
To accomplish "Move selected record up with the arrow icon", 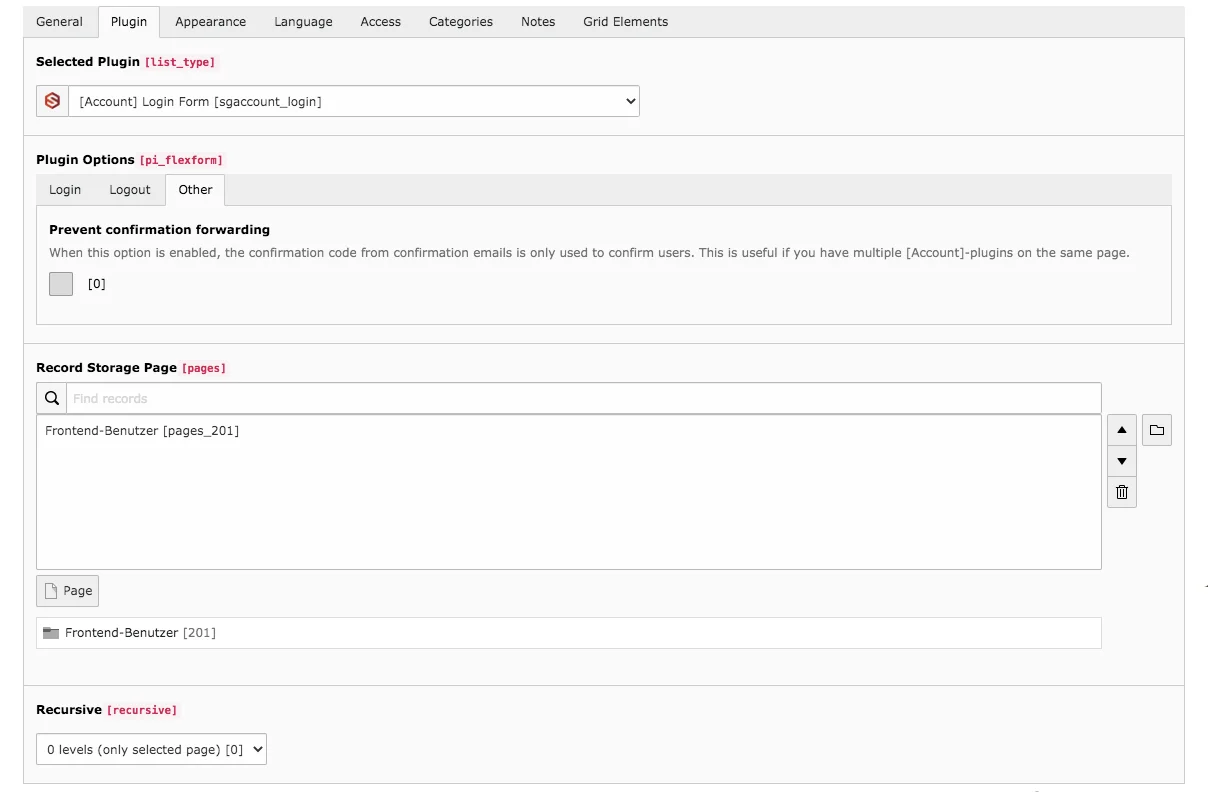I will (1121, 429).
